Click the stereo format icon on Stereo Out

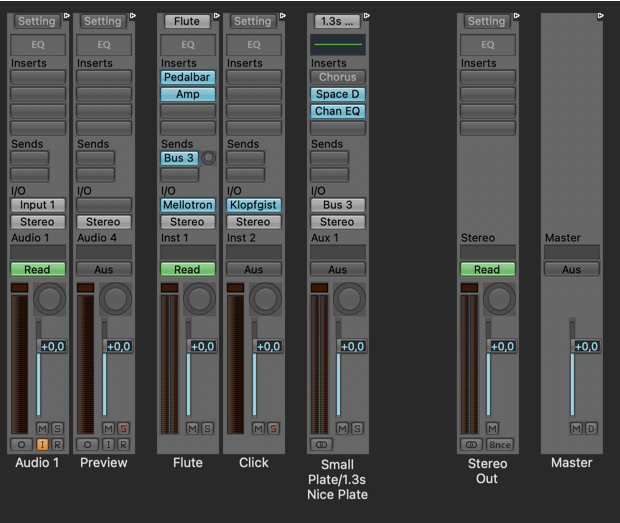coord(470,444)
